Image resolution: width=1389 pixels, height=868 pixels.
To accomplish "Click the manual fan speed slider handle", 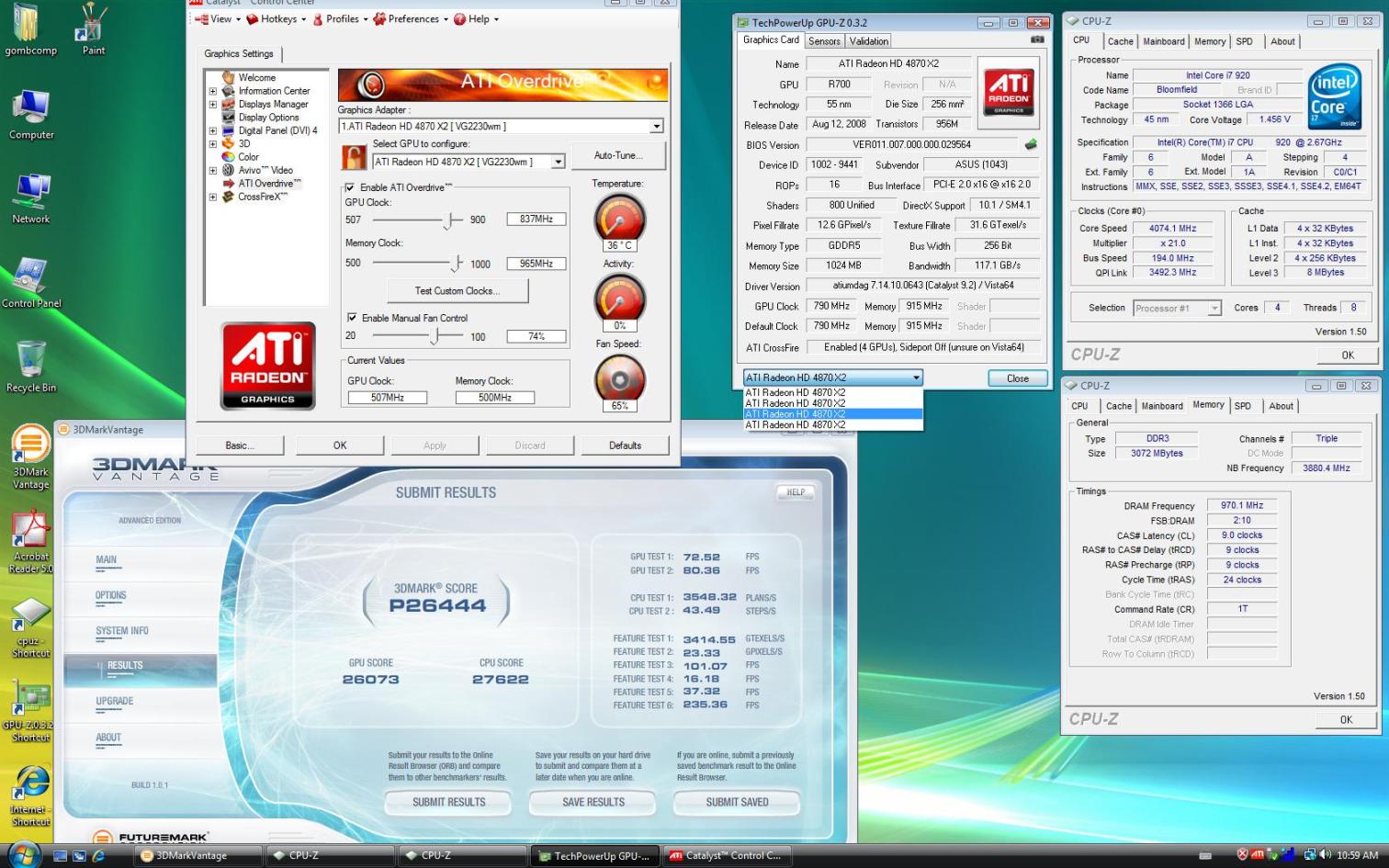I will tap(435, 336).
